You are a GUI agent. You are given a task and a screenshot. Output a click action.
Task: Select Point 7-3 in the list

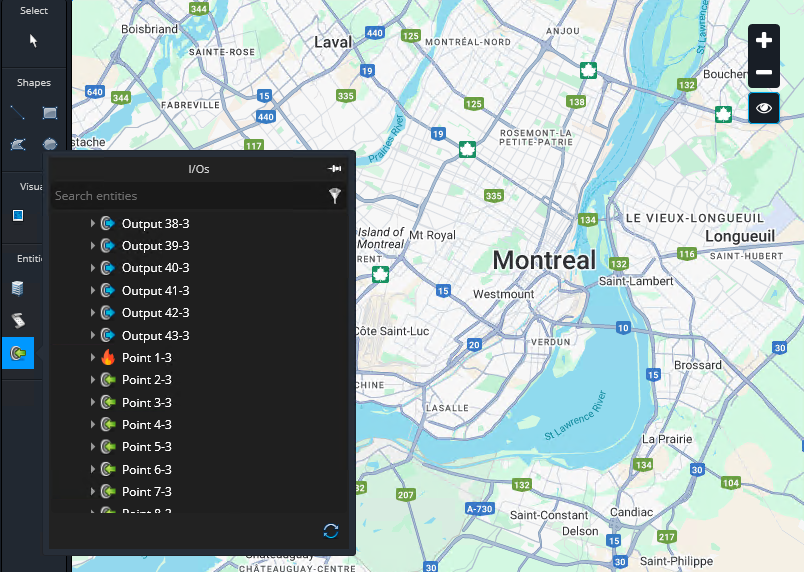pyautogui.click(x=147, y=492)
